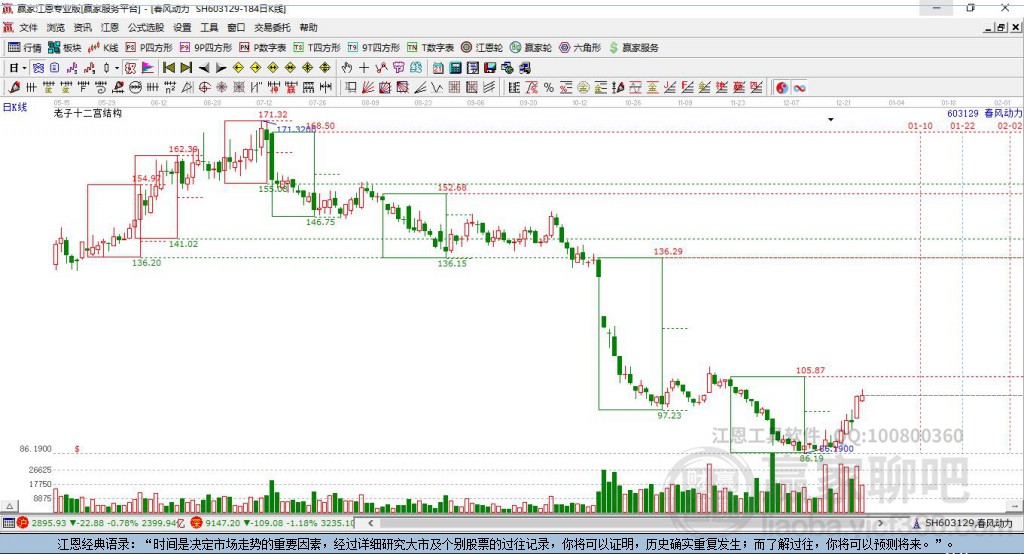Open the 浏览 menu
Viewport: 1024px width, 554px height.
[56, 27]
